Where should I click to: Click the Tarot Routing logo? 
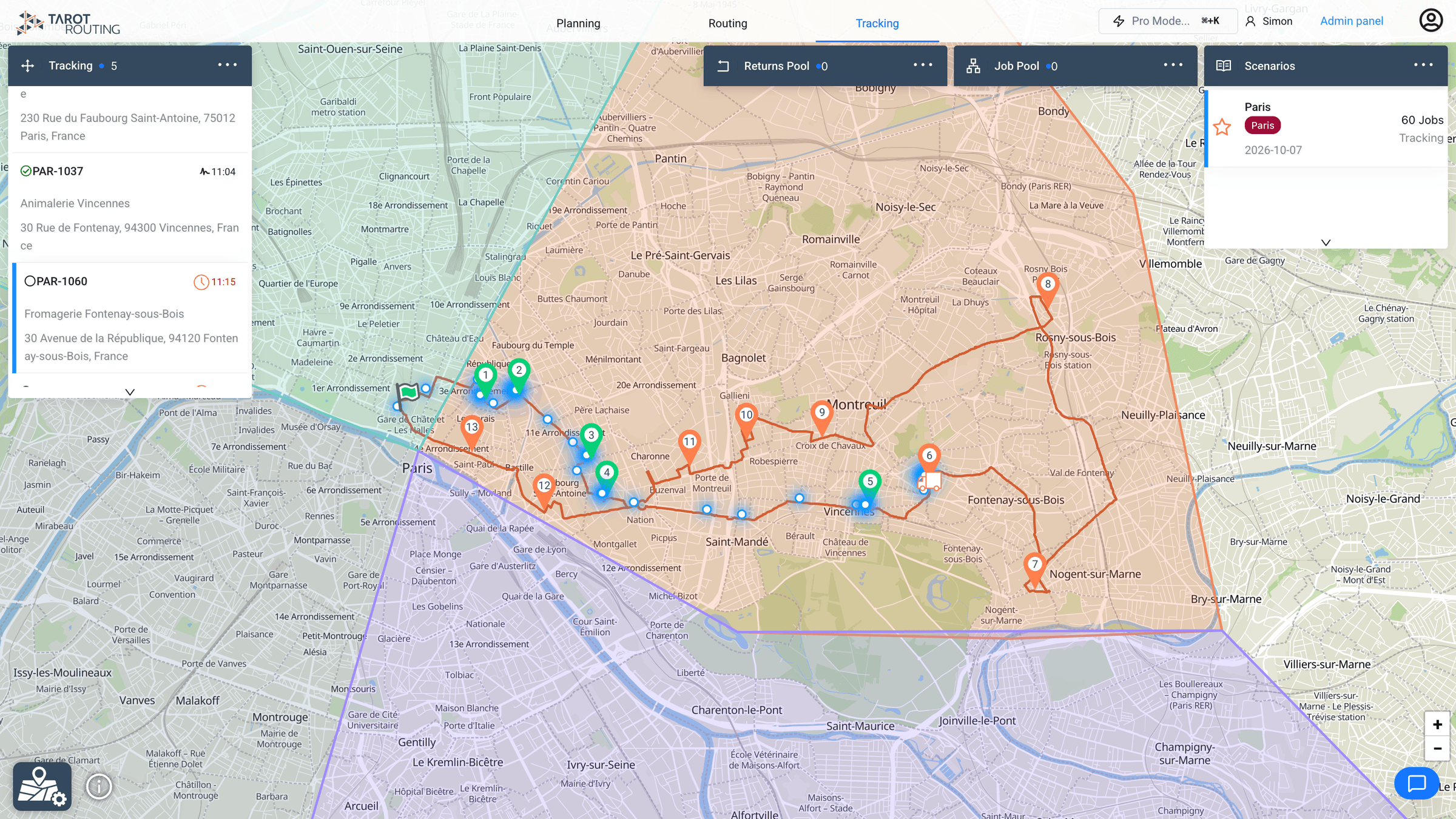pos(69,23)
